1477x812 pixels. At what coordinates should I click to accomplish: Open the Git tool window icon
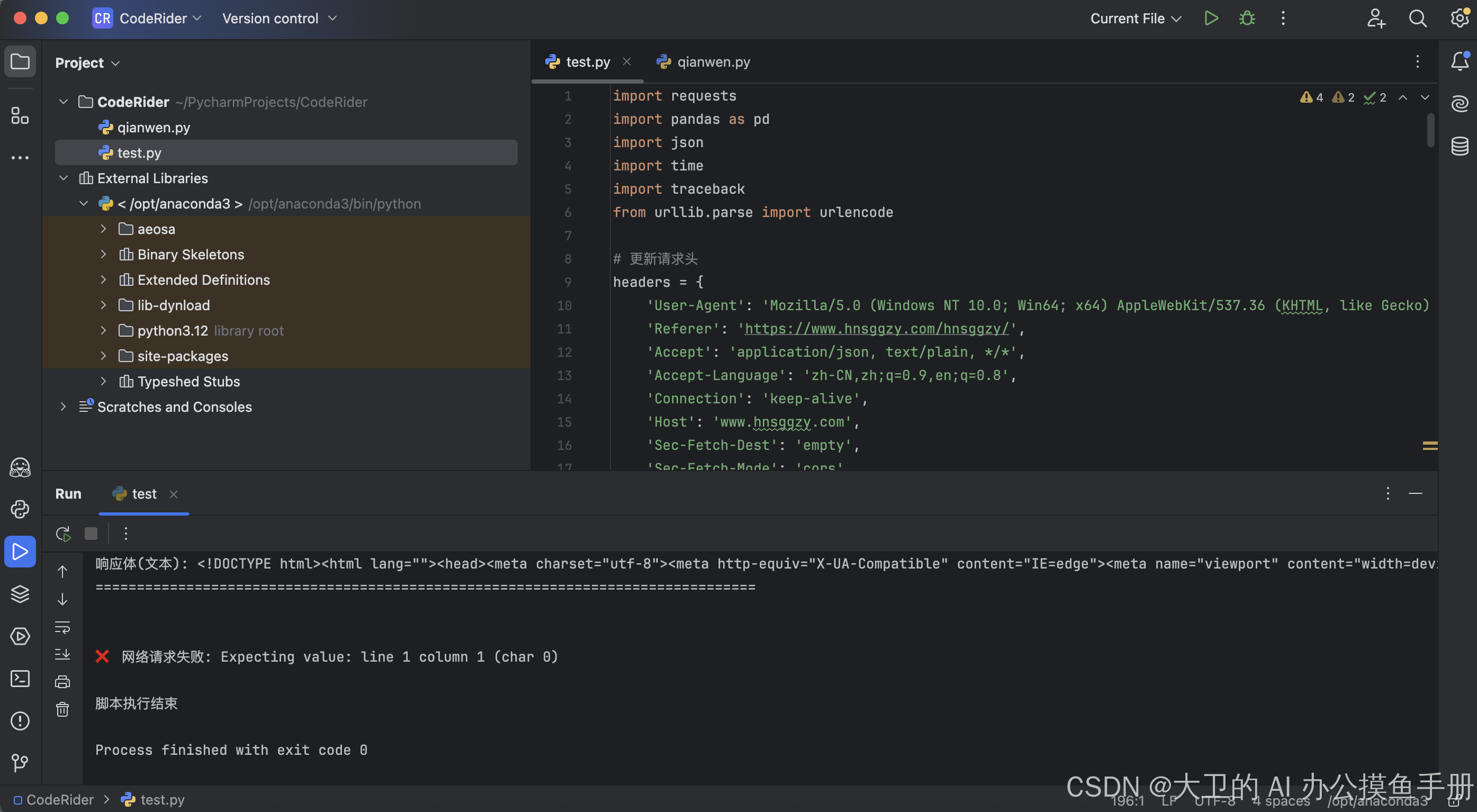click(x=20, y=763)
